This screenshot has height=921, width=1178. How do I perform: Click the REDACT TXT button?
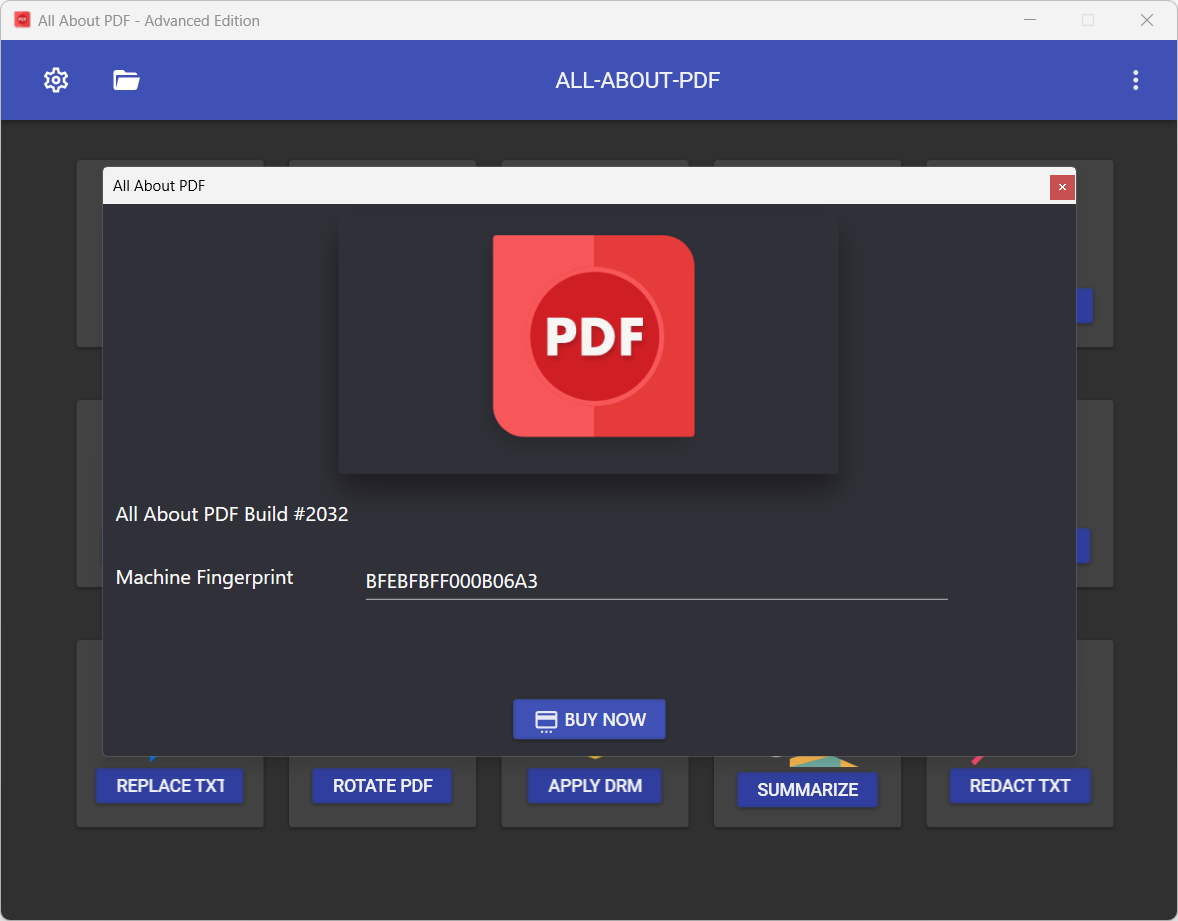[1019, 786]
